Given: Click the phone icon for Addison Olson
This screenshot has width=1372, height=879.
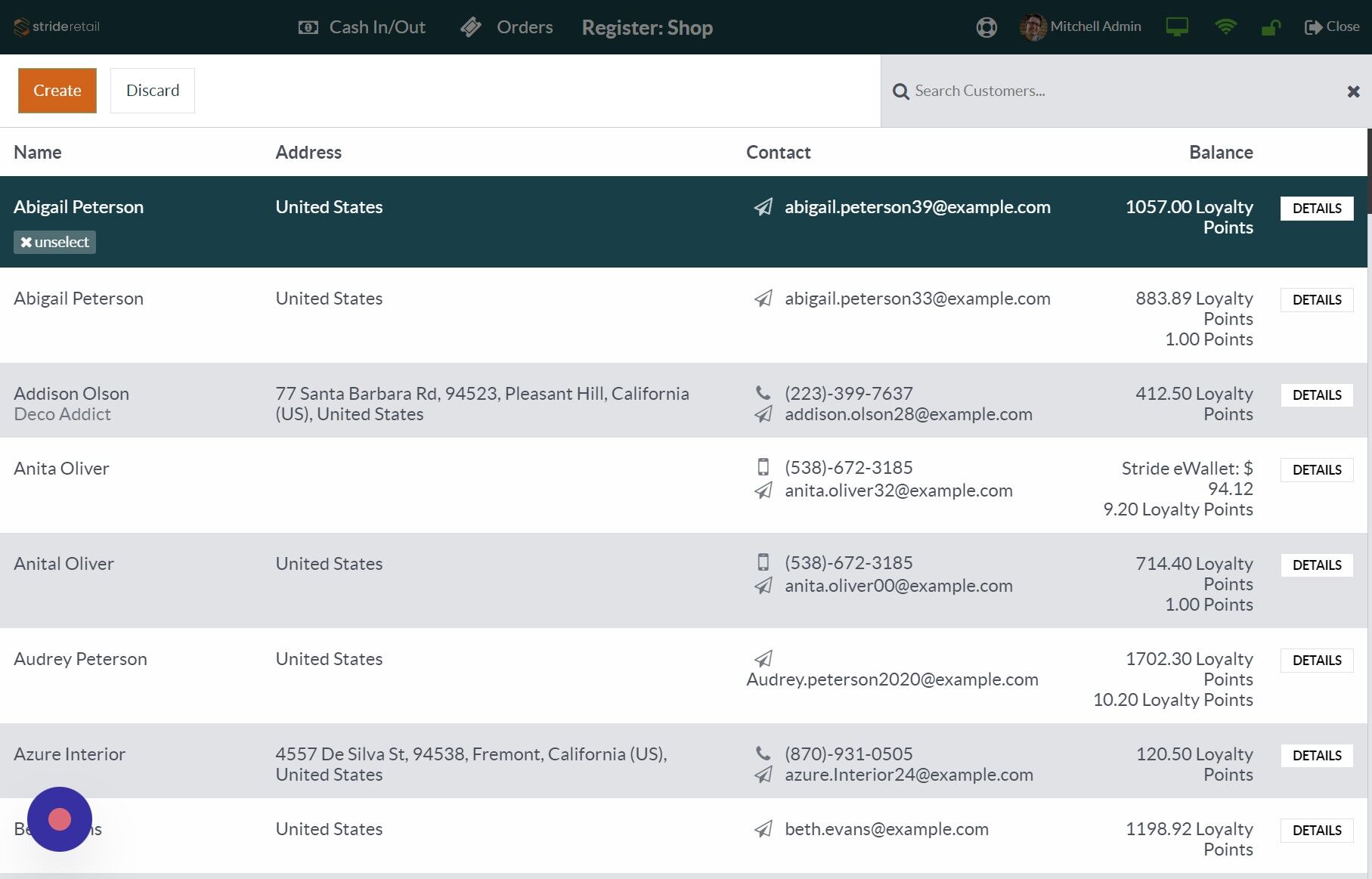Looking at the screenshot, I should (x=763, y=393).
